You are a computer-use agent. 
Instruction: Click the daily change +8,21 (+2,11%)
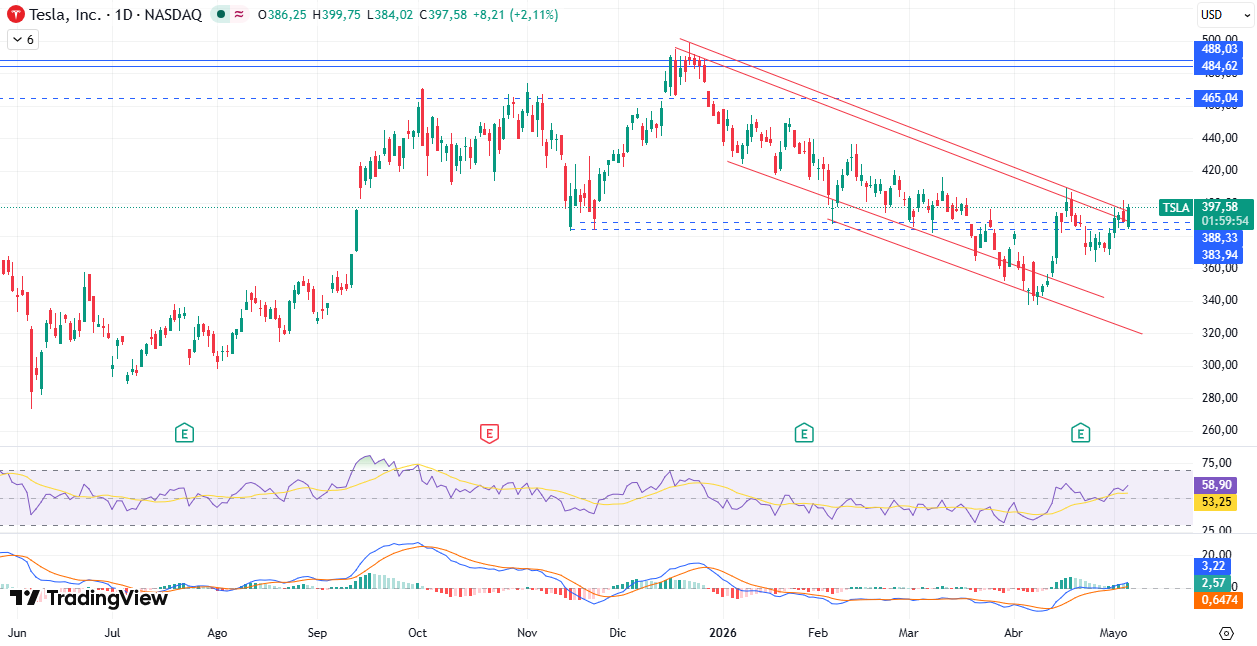click(x=515, y=15)
